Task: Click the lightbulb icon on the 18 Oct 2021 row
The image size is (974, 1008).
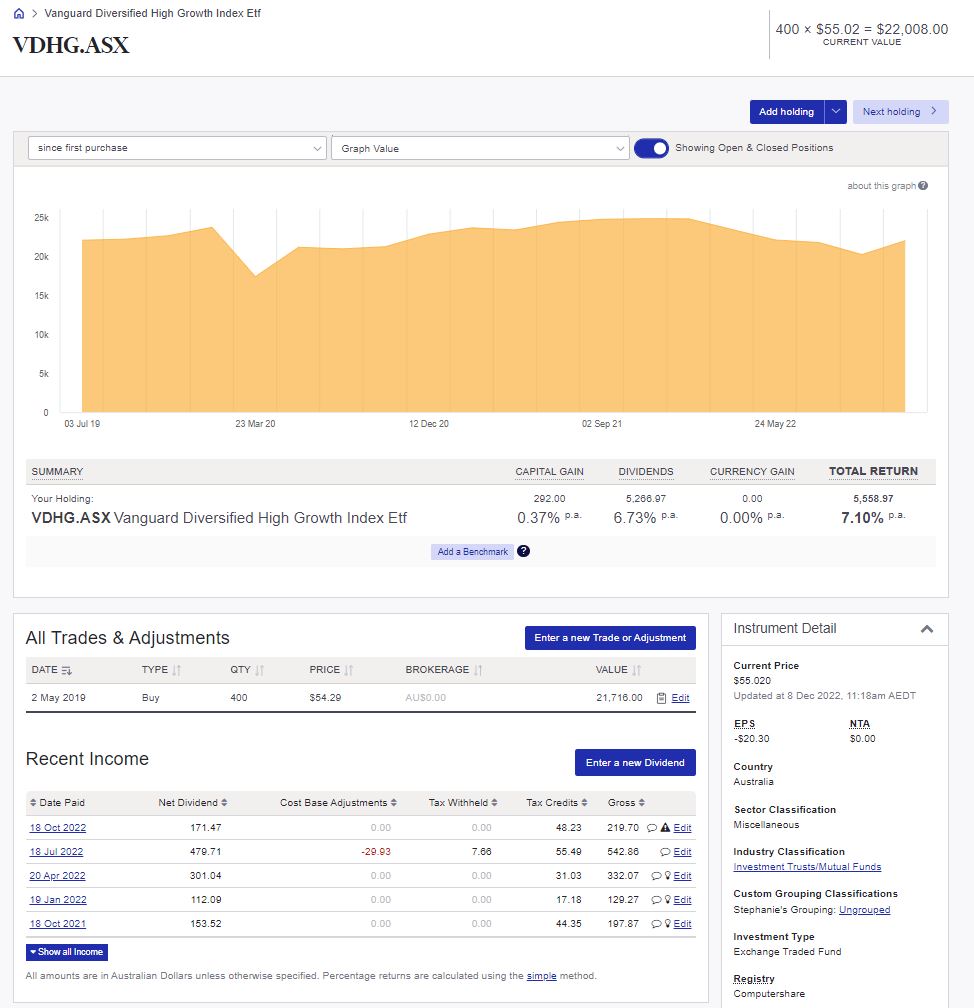Action: pos(667,923)
